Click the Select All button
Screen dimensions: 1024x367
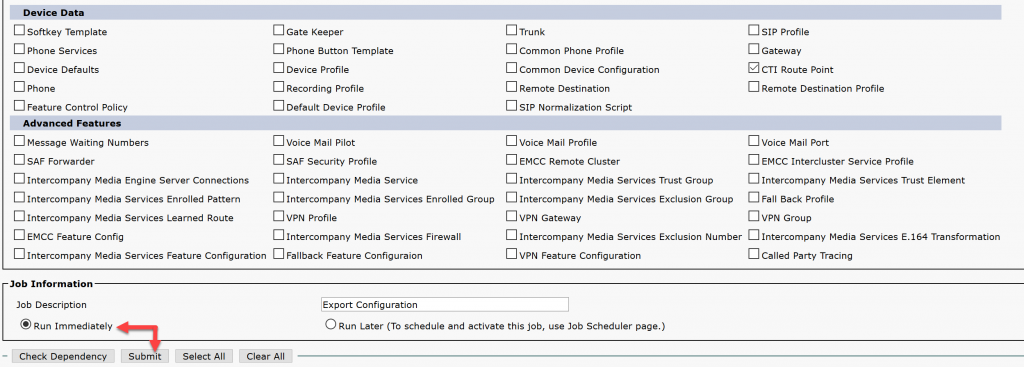(204, 356)
